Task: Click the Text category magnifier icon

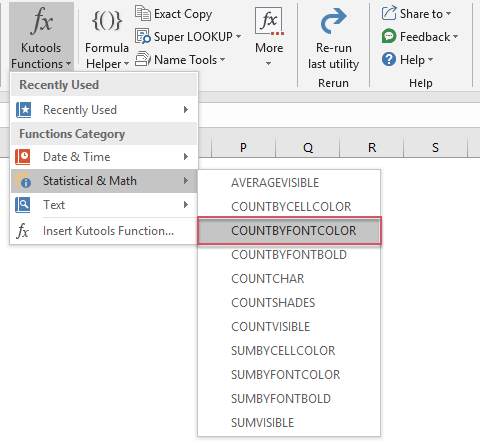Action: pos(23,205)
